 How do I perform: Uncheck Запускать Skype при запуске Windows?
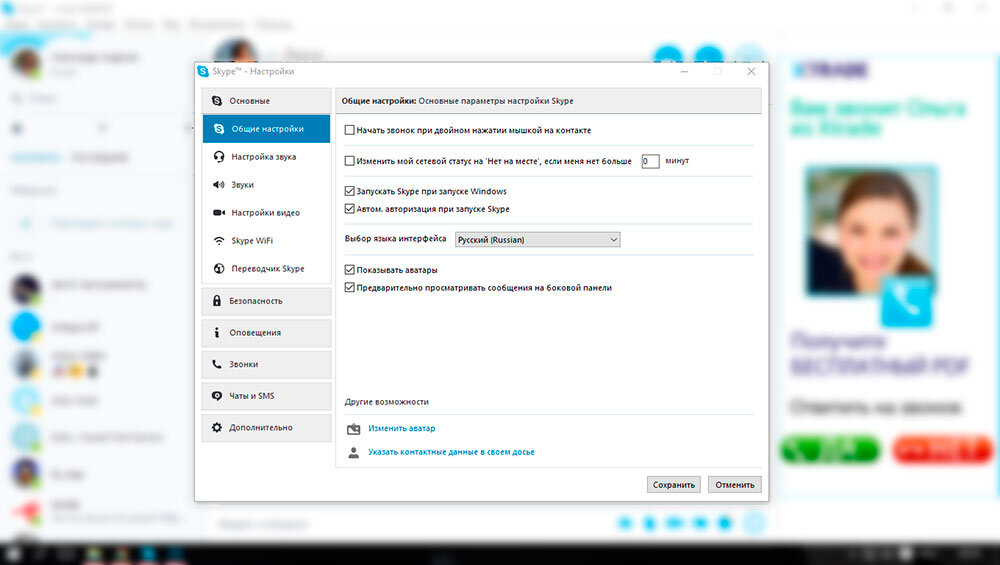349,191
